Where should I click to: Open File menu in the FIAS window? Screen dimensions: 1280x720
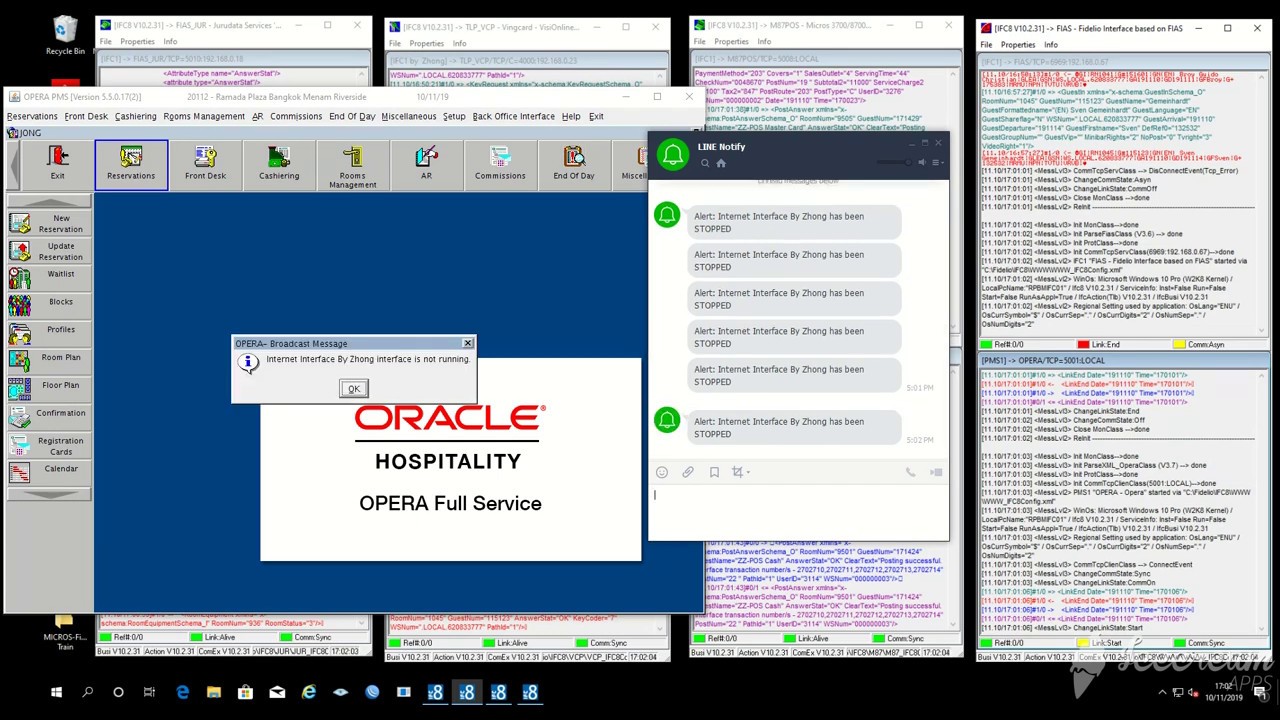(x=987, y=44)
